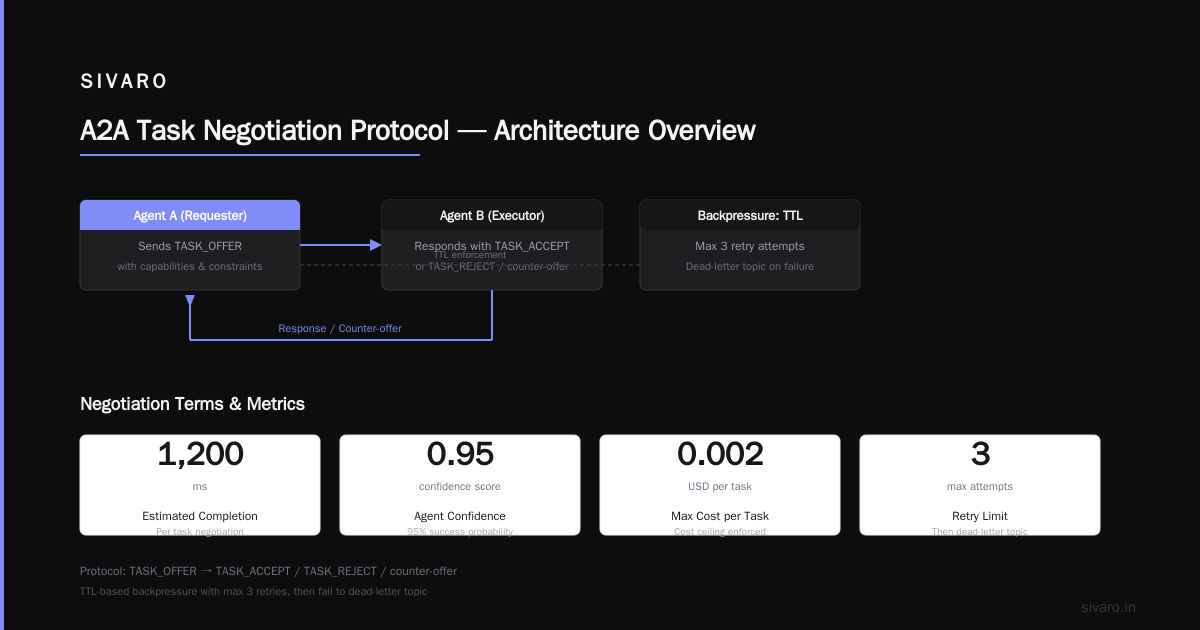The width and height of the screenshot is (1200, 630).
Task: Click the TTL-based backpressure footer note
Action: tap(253, 591)
